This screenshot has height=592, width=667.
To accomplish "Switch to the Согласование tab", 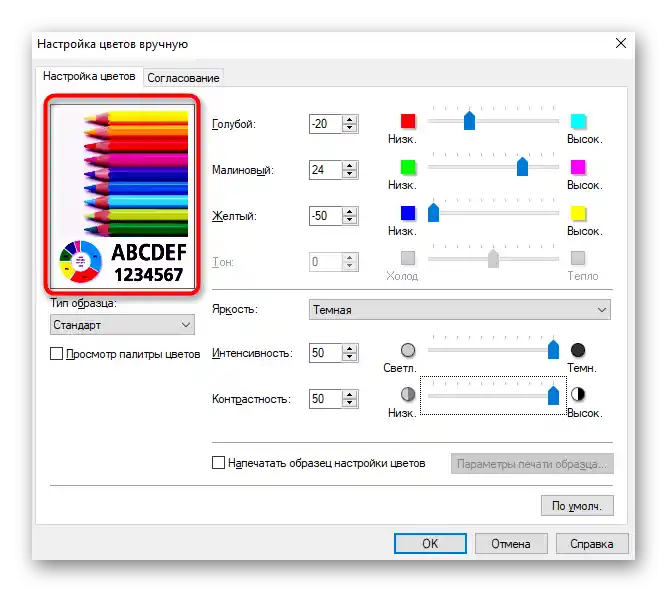I will [183, 78].
